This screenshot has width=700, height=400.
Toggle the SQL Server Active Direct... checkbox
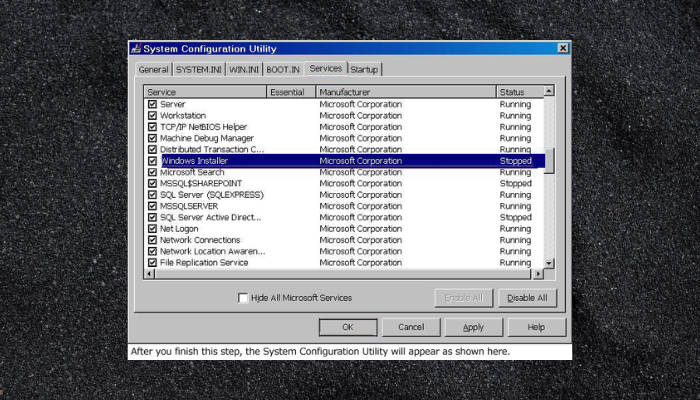[x=152, y=217]
